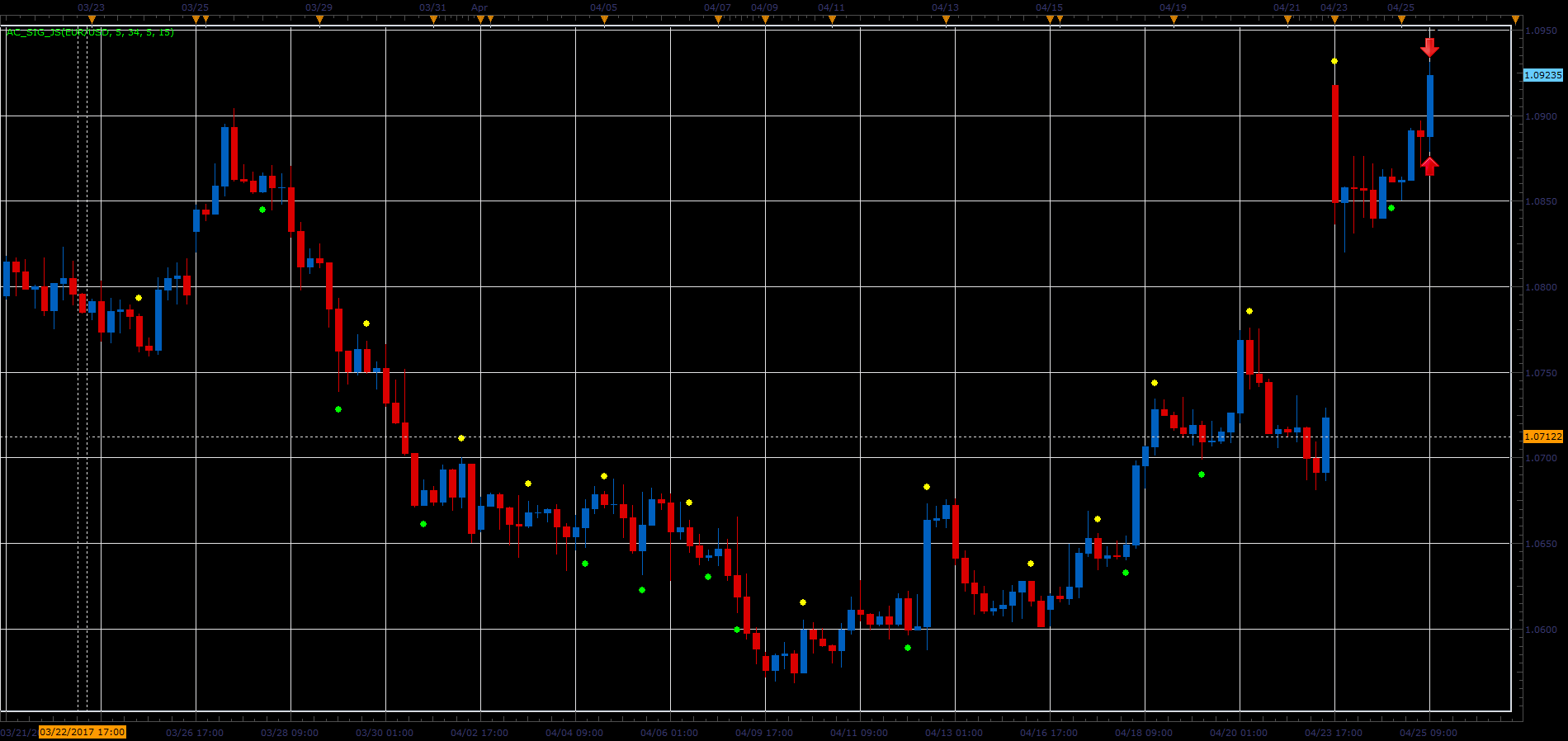Image resolution: width=1568 pixels, height=741 pixels.
Task: Click the 1.0650 price axis label
Action: click(1542, 544)
